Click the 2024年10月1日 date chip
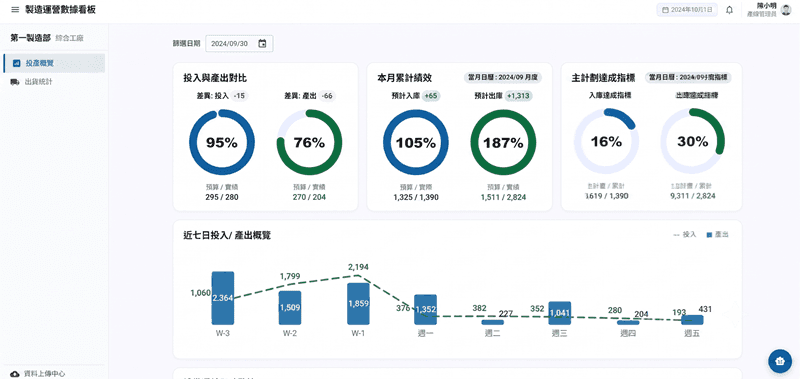 coord(687,10)
